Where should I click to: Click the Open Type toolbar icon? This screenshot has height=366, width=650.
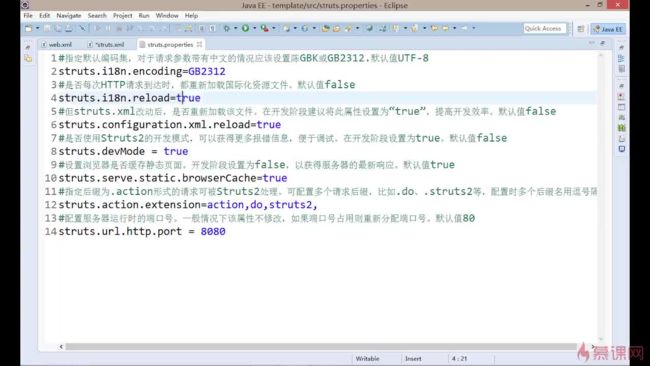click(x=325, y=29)
